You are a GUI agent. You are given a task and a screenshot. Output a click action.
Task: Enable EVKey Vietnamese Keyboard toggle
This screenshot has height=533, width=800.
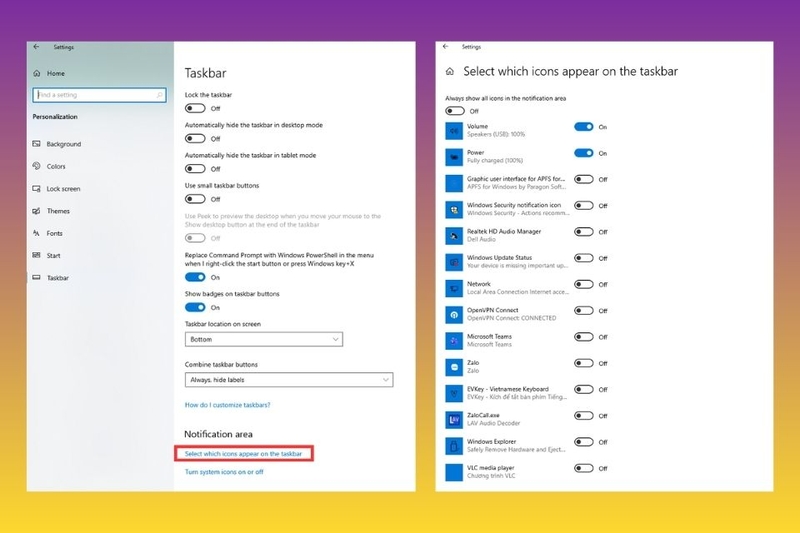pos(584,389)
